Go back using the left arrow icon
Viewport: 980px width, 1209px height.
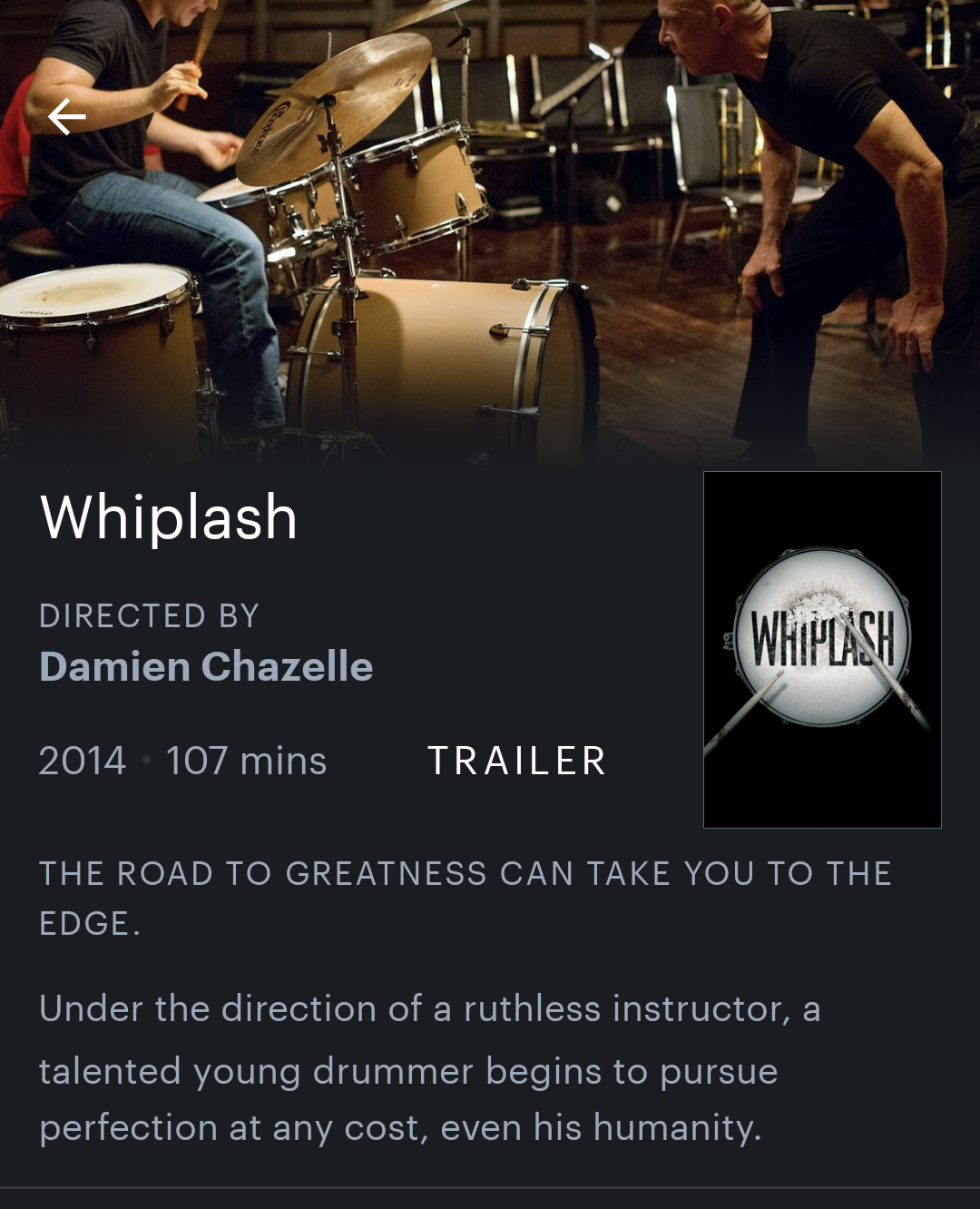66,117
